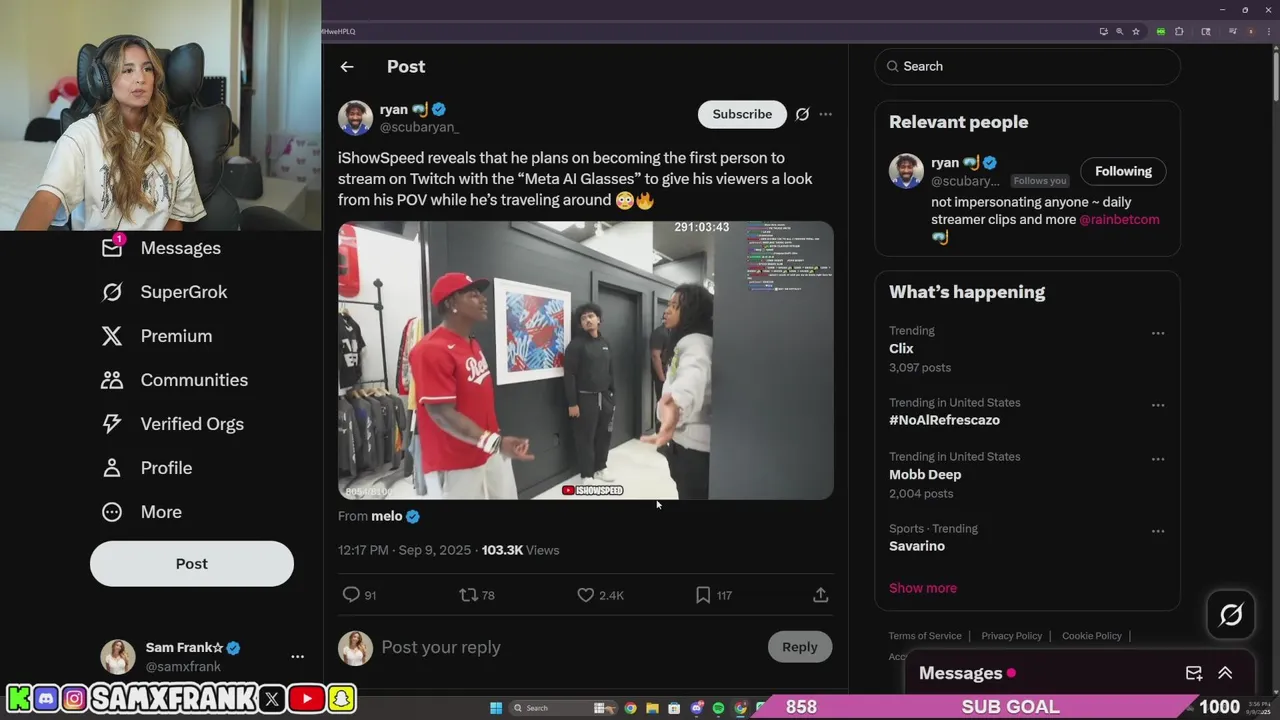Viewport: 1280px width, 720px height.
Task: Open Verified Orgs from the sidebar
Action: click(173, 424)
